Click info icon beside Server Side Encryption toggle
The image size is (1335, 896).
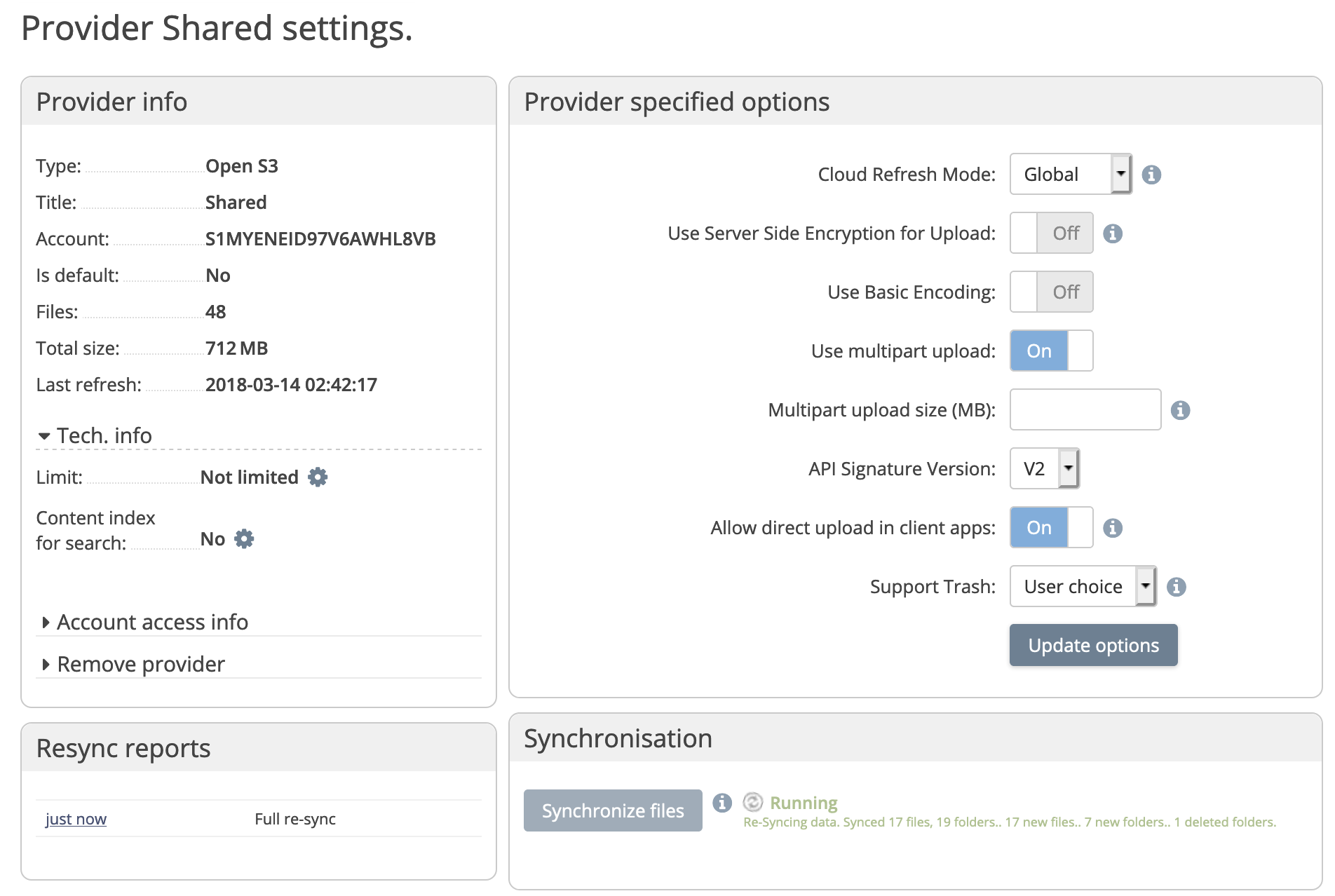click(1113, 233)
